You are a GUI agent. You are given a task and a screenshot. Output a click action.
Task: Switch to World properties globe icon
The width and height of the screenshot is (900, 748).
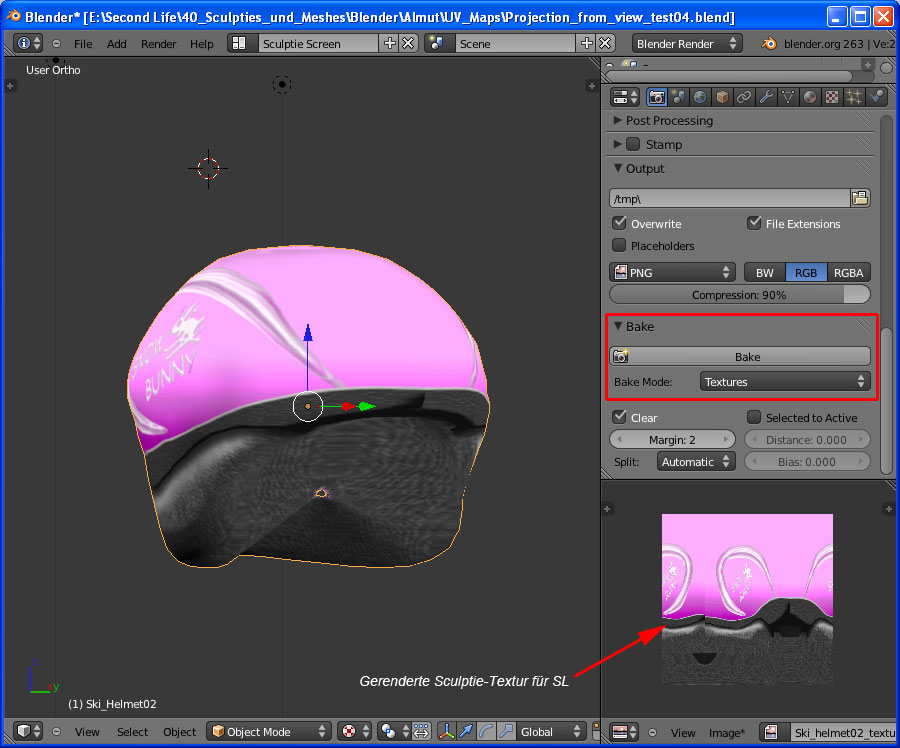point(700,97)
